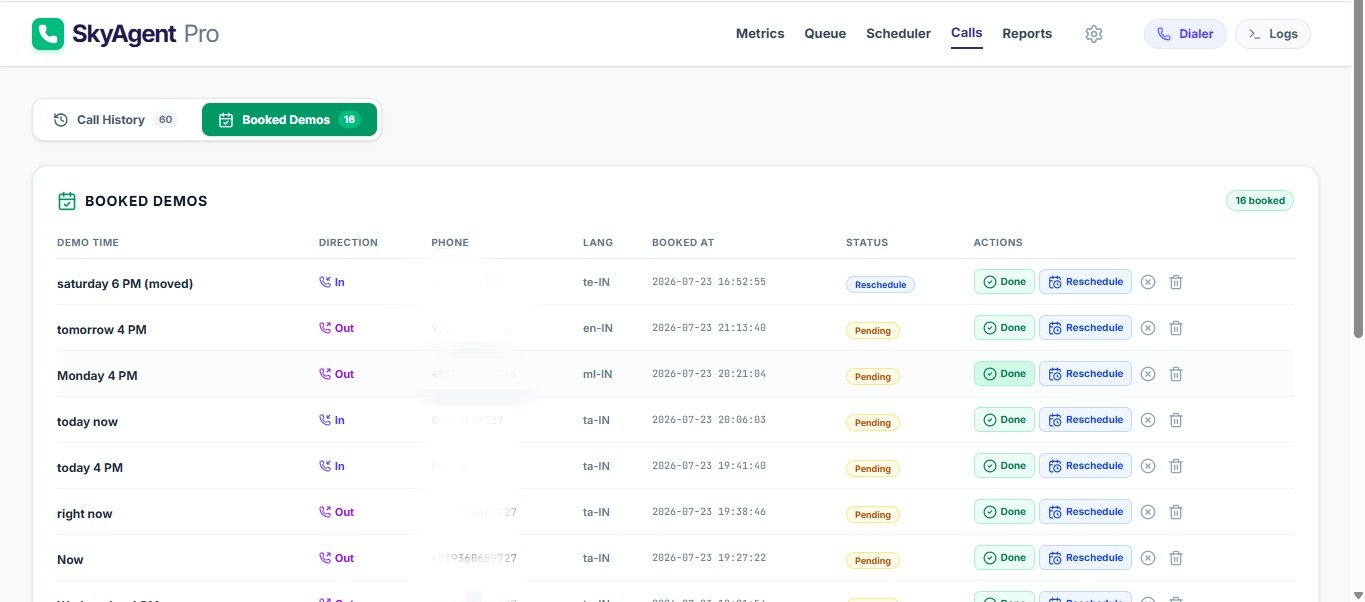
Task: Open the Logs panel
Action: pos(1273,34)
